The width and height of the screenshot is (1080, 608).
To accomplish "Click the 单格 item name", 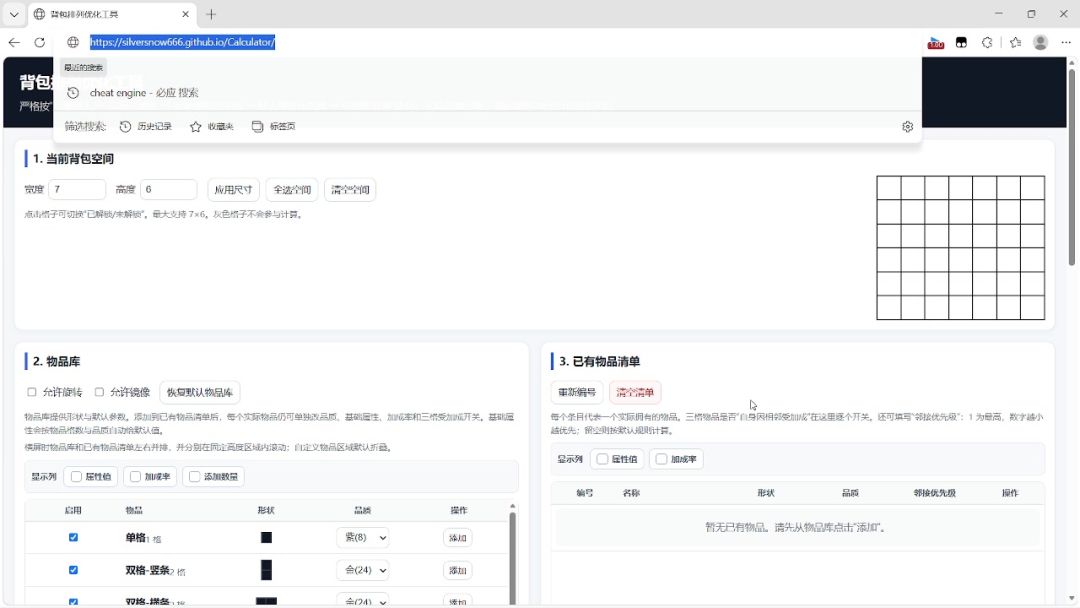I will tap(135, 538).
